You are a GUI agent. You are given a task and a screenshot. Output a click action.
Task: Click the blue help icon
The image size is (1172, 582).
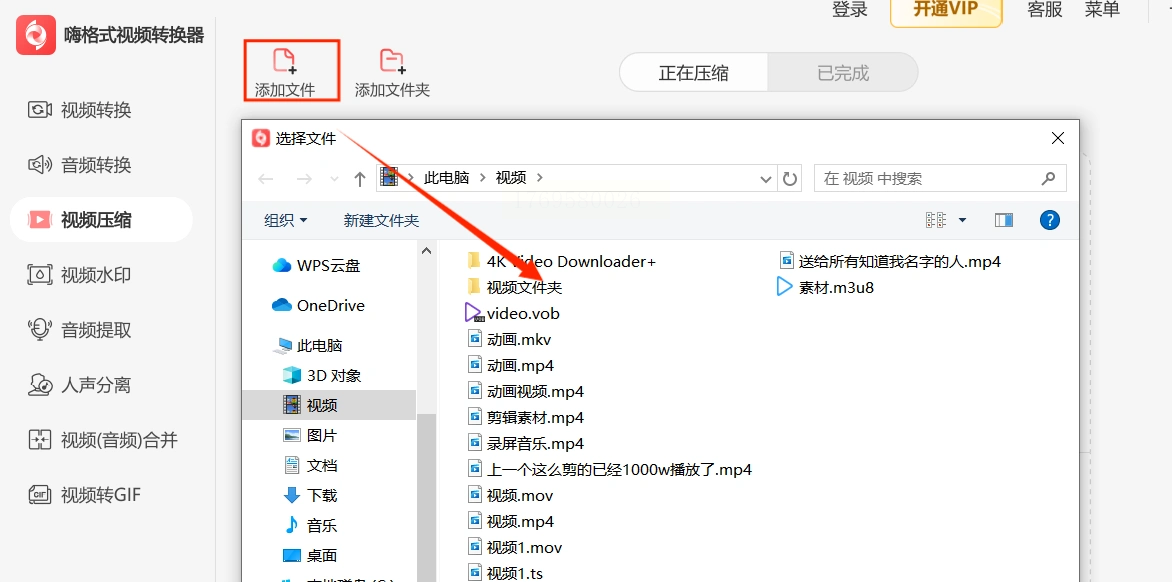1049,220
